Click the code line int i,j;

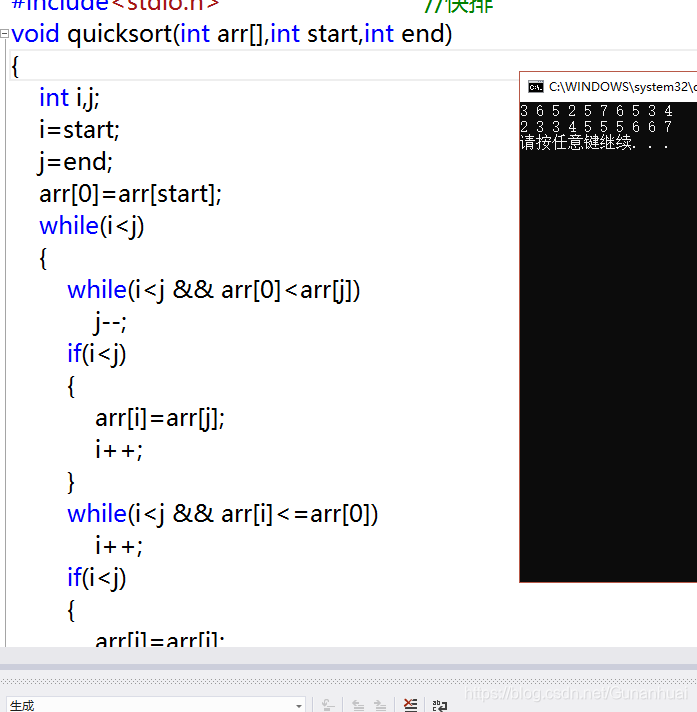point(69,98)
